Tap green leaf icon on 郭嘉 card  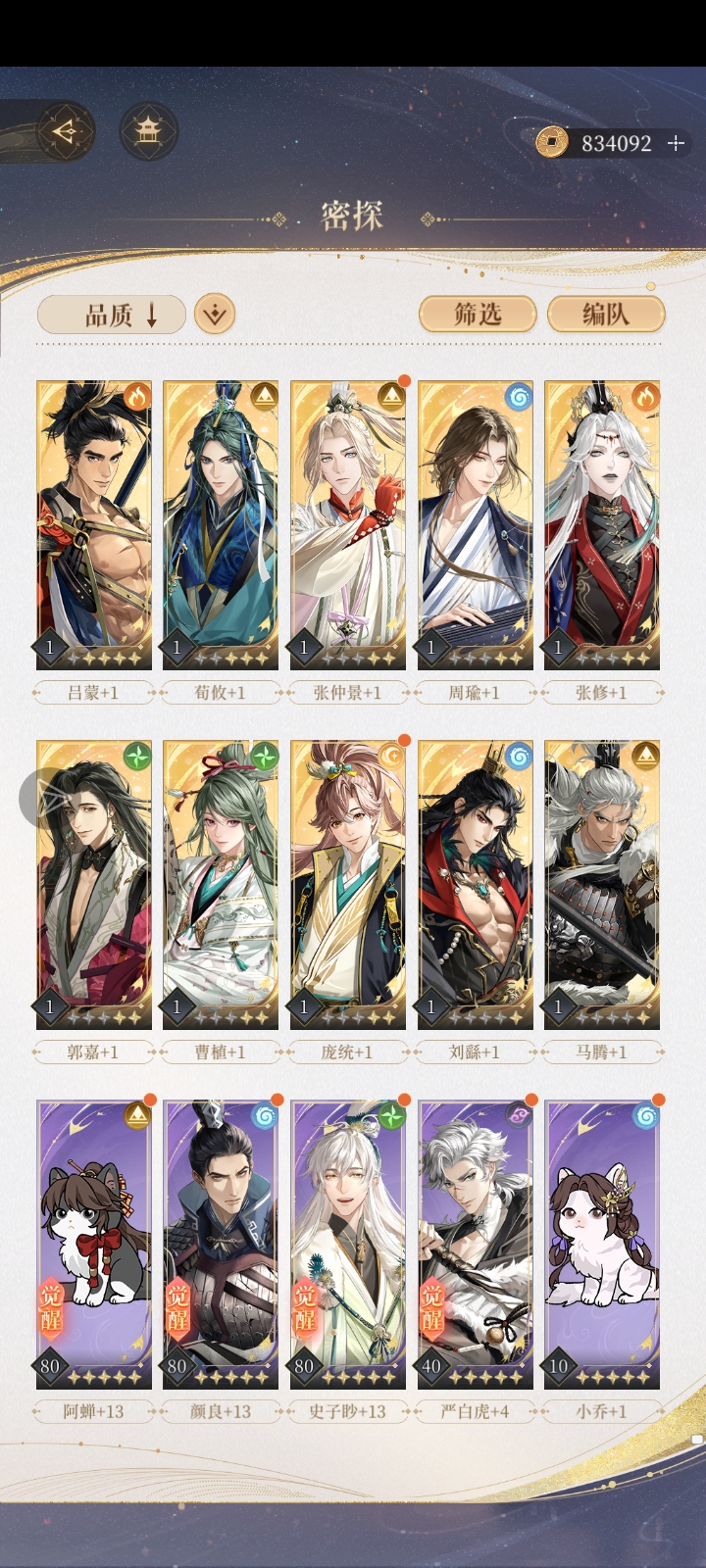(x=137, y=756)
